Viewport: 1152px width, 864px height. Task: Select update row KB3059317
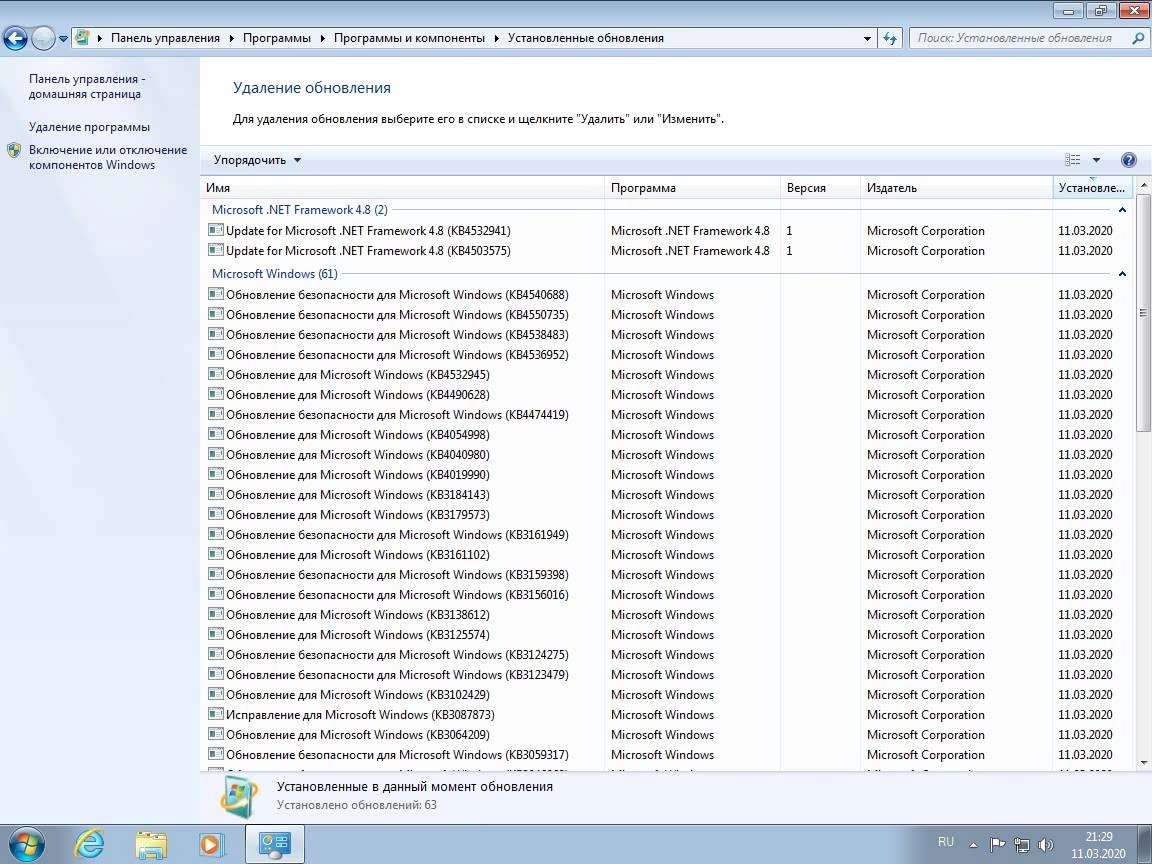point(667,755)
